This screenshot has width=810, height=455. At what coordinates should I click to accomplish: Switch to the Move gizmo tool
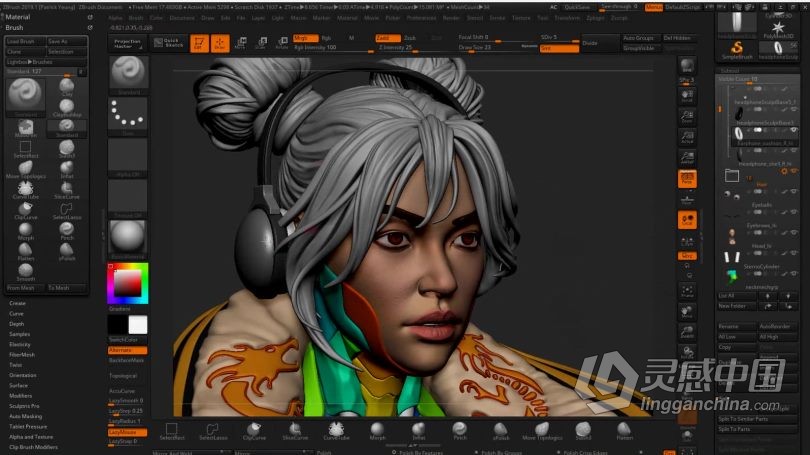pyautogui.click(x=240, y=43)
